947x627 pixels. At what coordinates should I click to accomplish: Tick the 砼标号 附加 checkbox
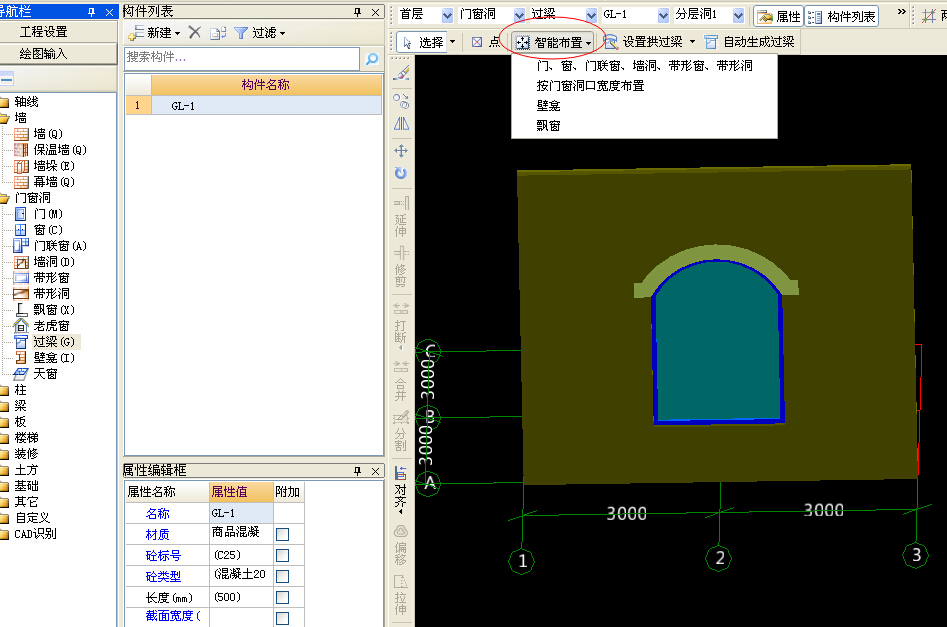point(282,556)
